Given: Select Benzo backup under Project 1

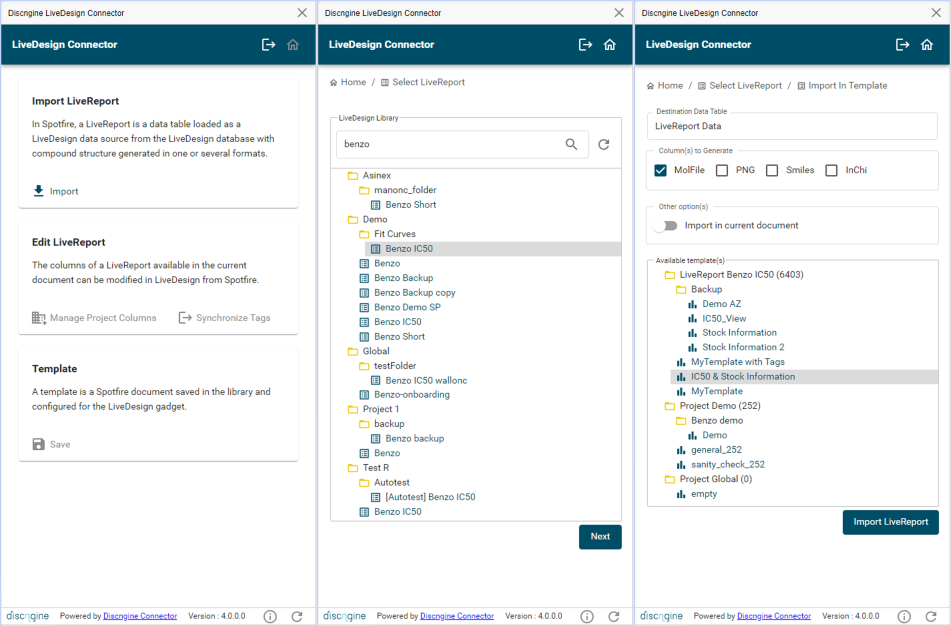Looking at the screenshot, I should pyautogui.click(x=414, y=439).
